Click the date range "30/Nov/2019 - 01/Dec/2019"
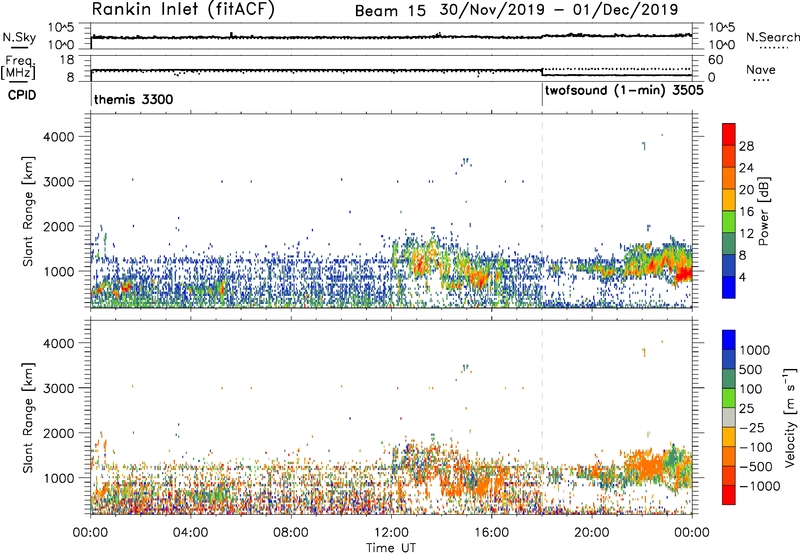The image size is (800, 554). [559, 10]
